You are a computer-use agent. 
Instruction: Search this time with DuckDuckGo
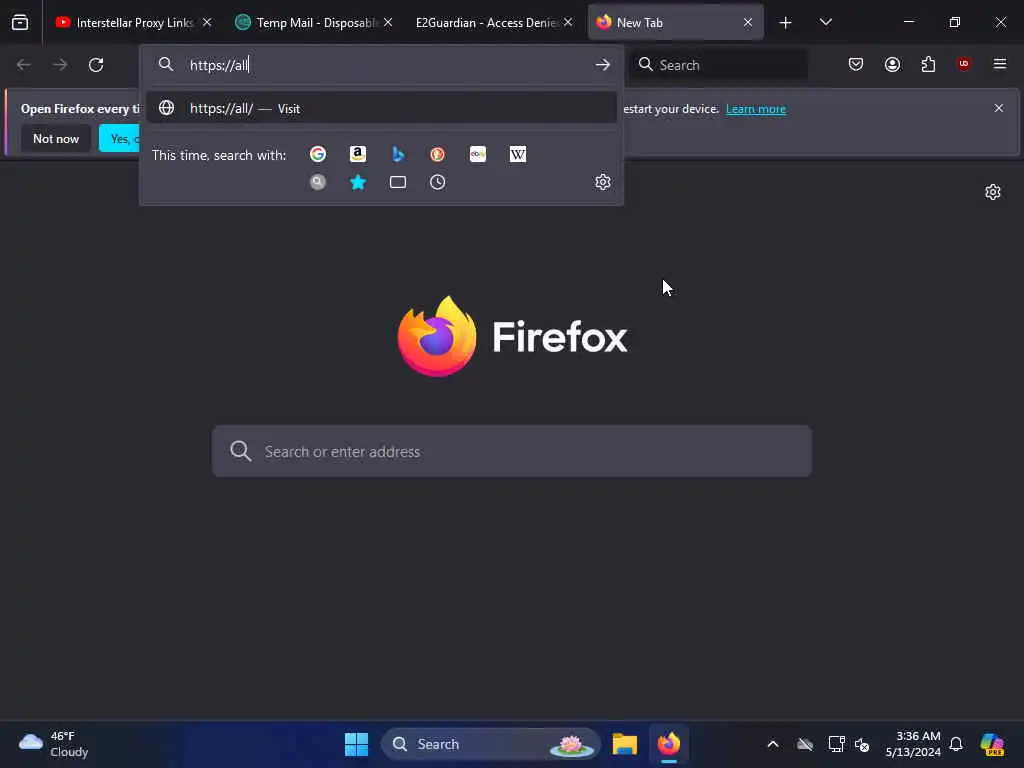438,154
